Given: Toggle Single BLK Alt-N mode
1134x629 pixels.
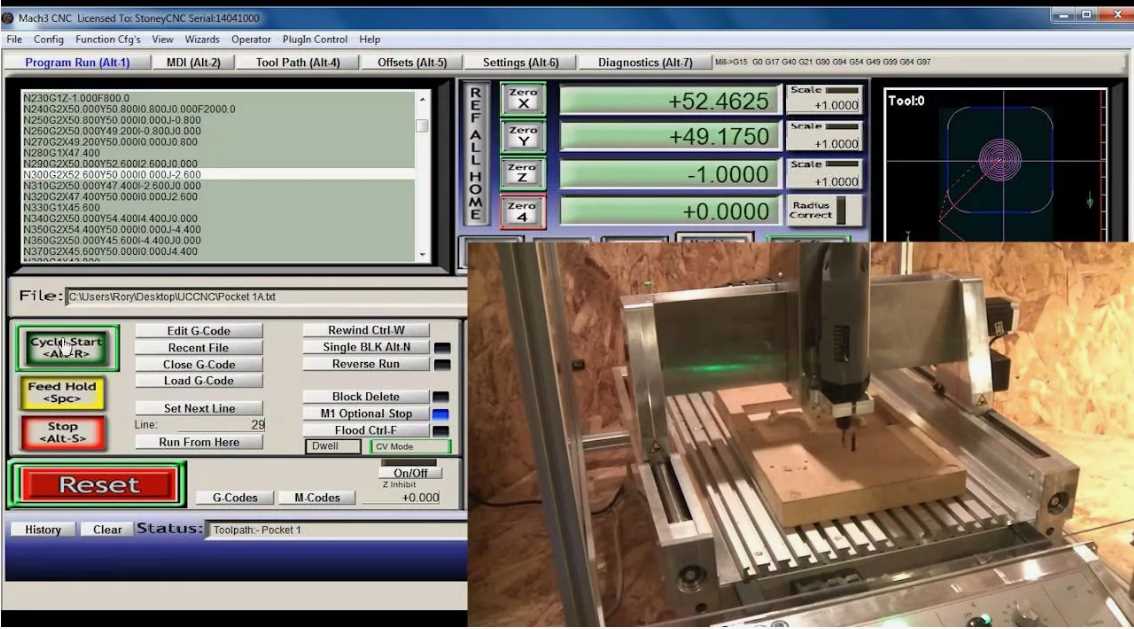Looking at the screenshot, I should pos(365,347).
